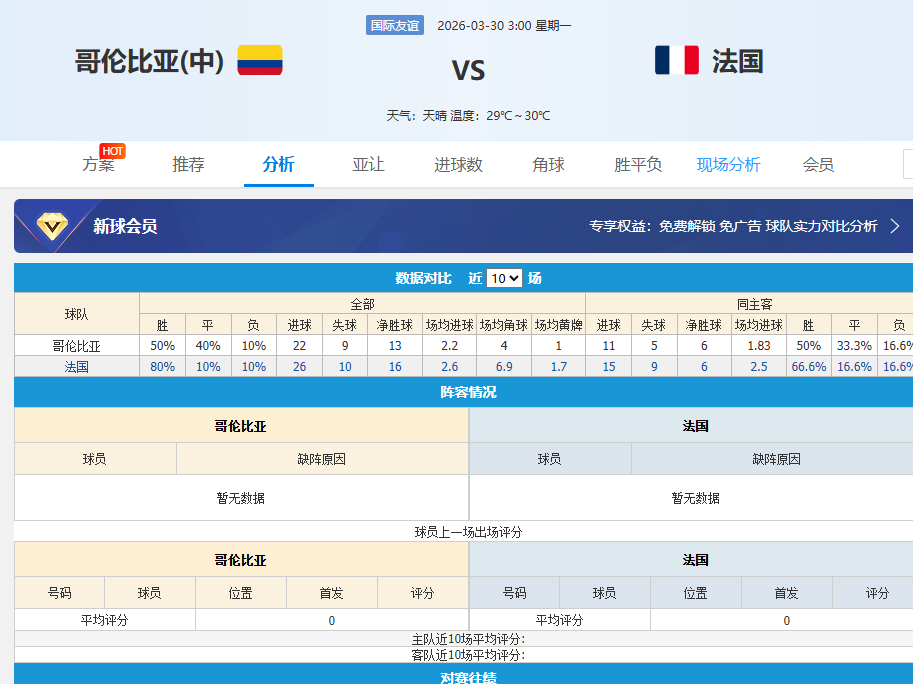This screenshot has height=684, width=913.
Task: Click the 国际友谊 league badge
Action: [395, 26]
